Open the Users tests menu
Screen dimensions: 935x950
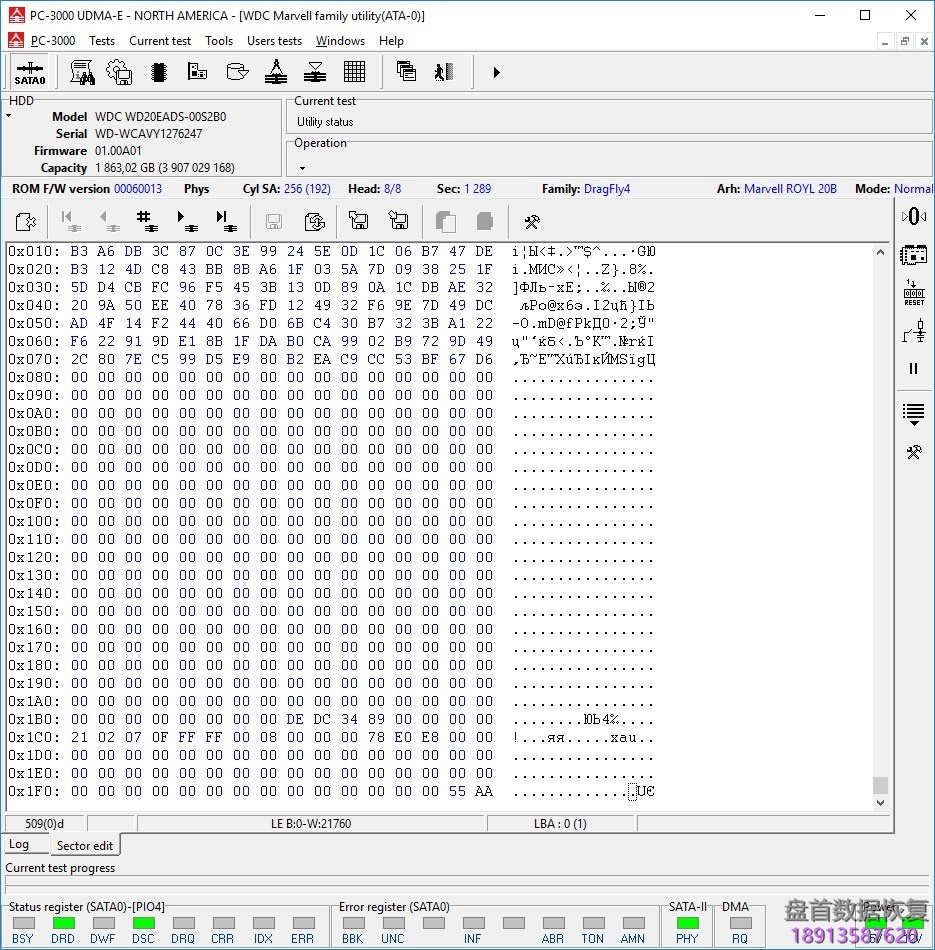click(274, 41)
